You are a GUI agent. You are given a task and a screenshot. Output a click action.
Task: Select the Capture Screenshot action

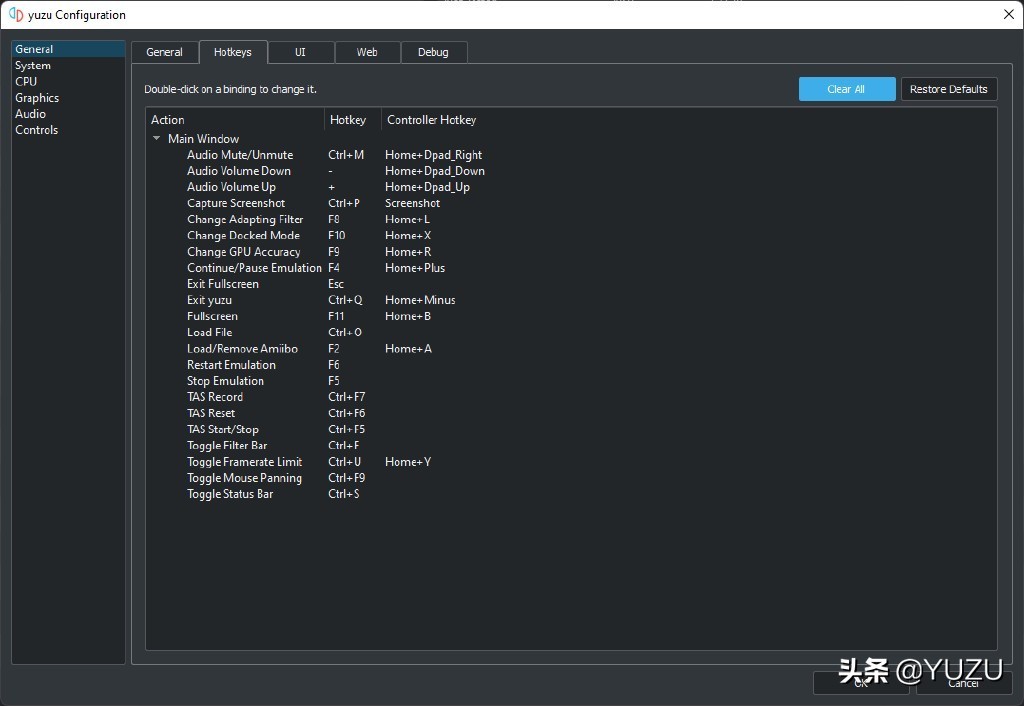pos(236,203)
